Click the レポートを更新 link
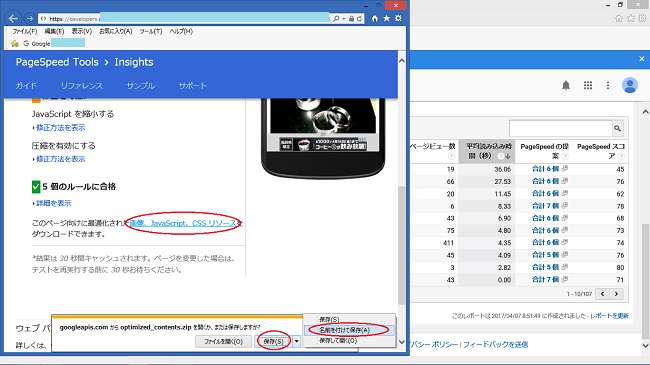The image size is (650, 365). coord(609,316)
